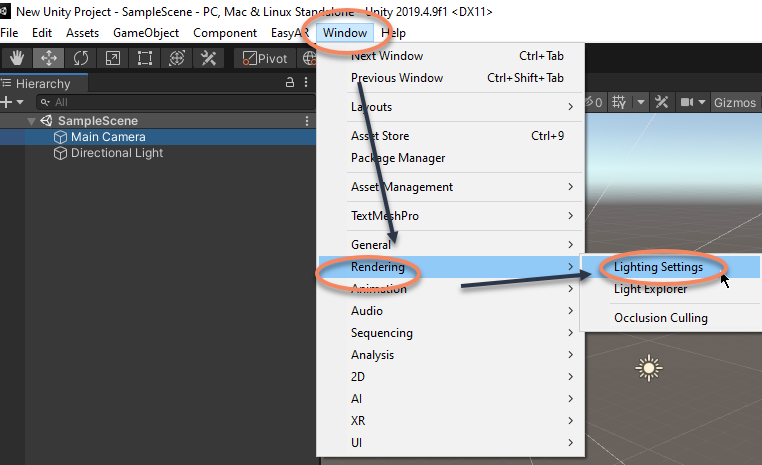Screen dimensions: 762x465
Task: Open the GameObject menu
Action: [x=146, y=33]
